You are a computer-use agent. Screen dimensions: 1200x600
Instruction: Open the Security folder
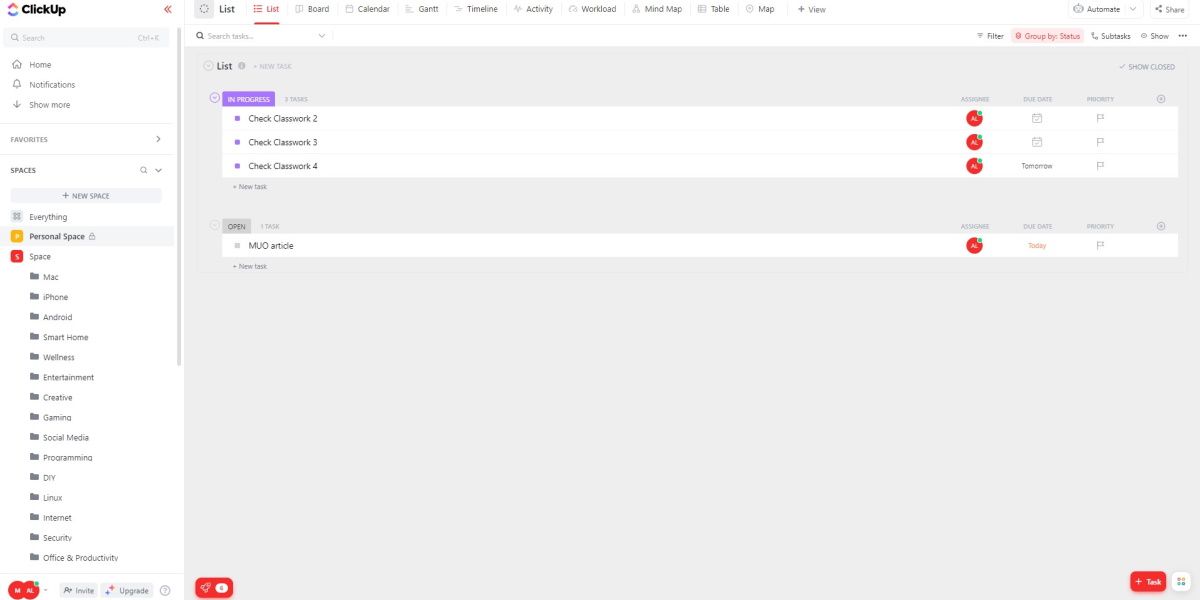51,538
